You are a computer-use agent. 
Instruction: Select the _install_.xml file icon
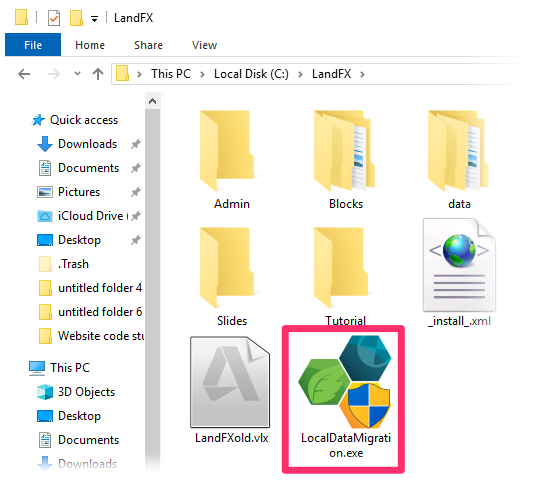(459, 265)
